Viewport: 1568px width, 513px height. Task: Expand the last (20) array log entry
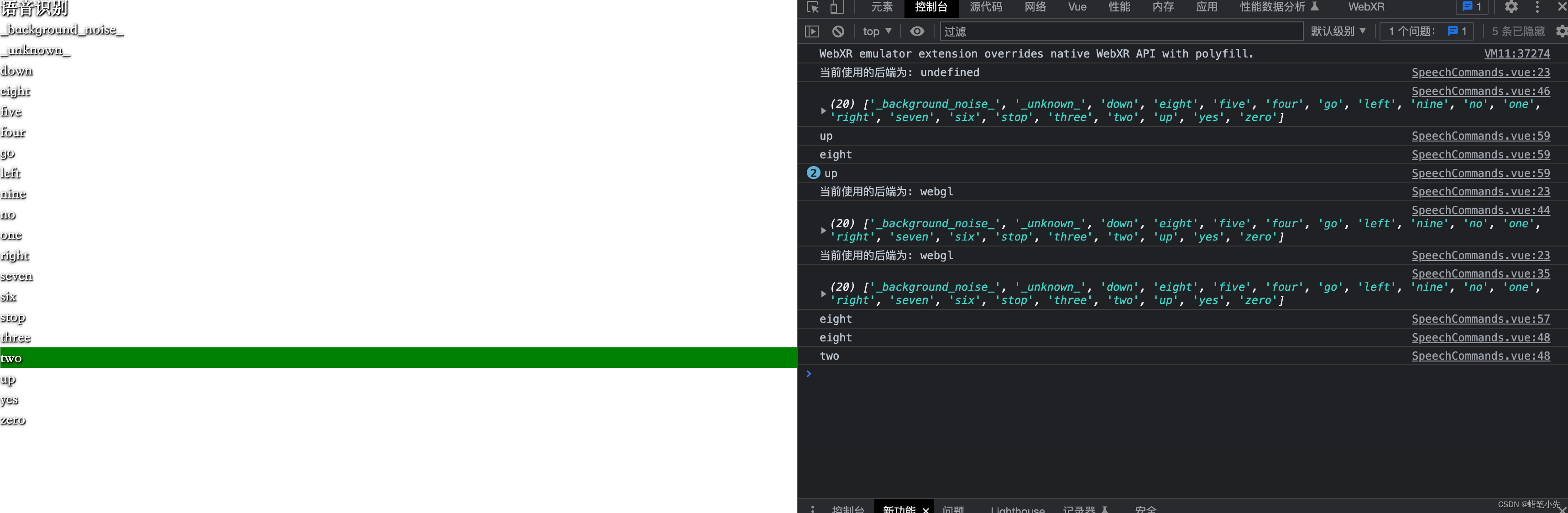(823, 294)
